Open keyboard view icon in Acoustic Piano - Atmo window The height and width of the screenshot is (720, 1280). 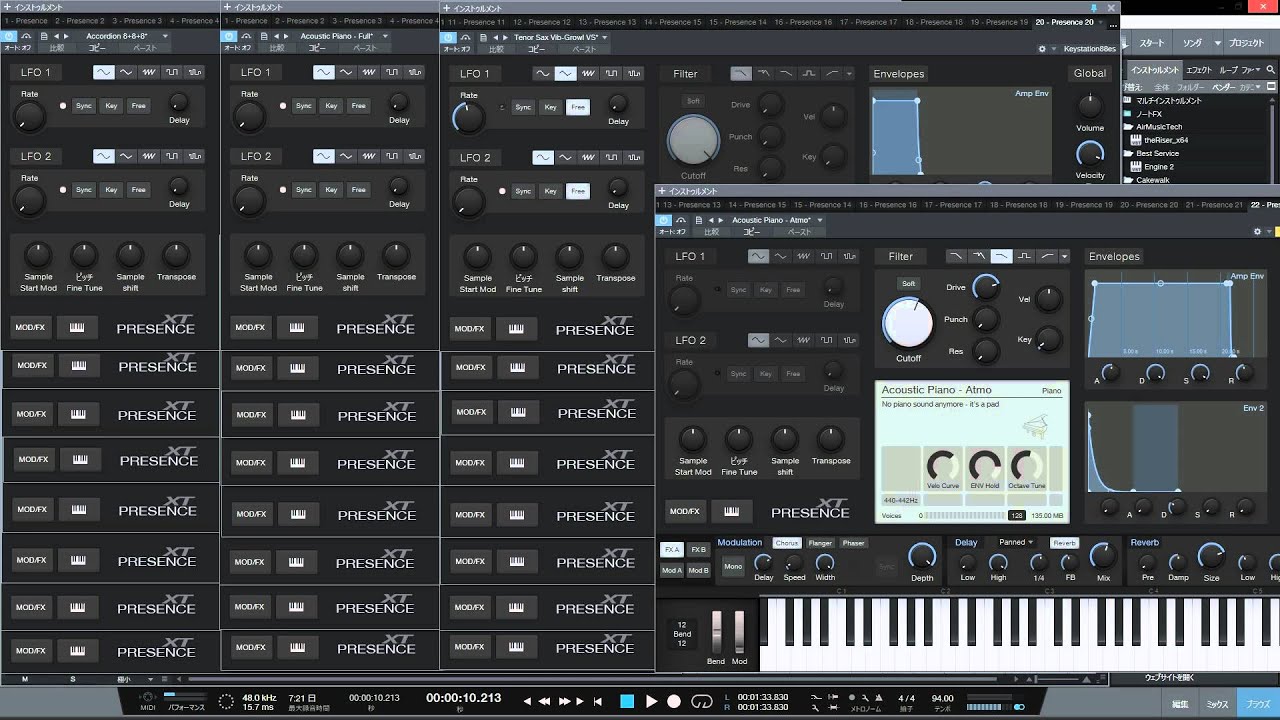point(732,511)
